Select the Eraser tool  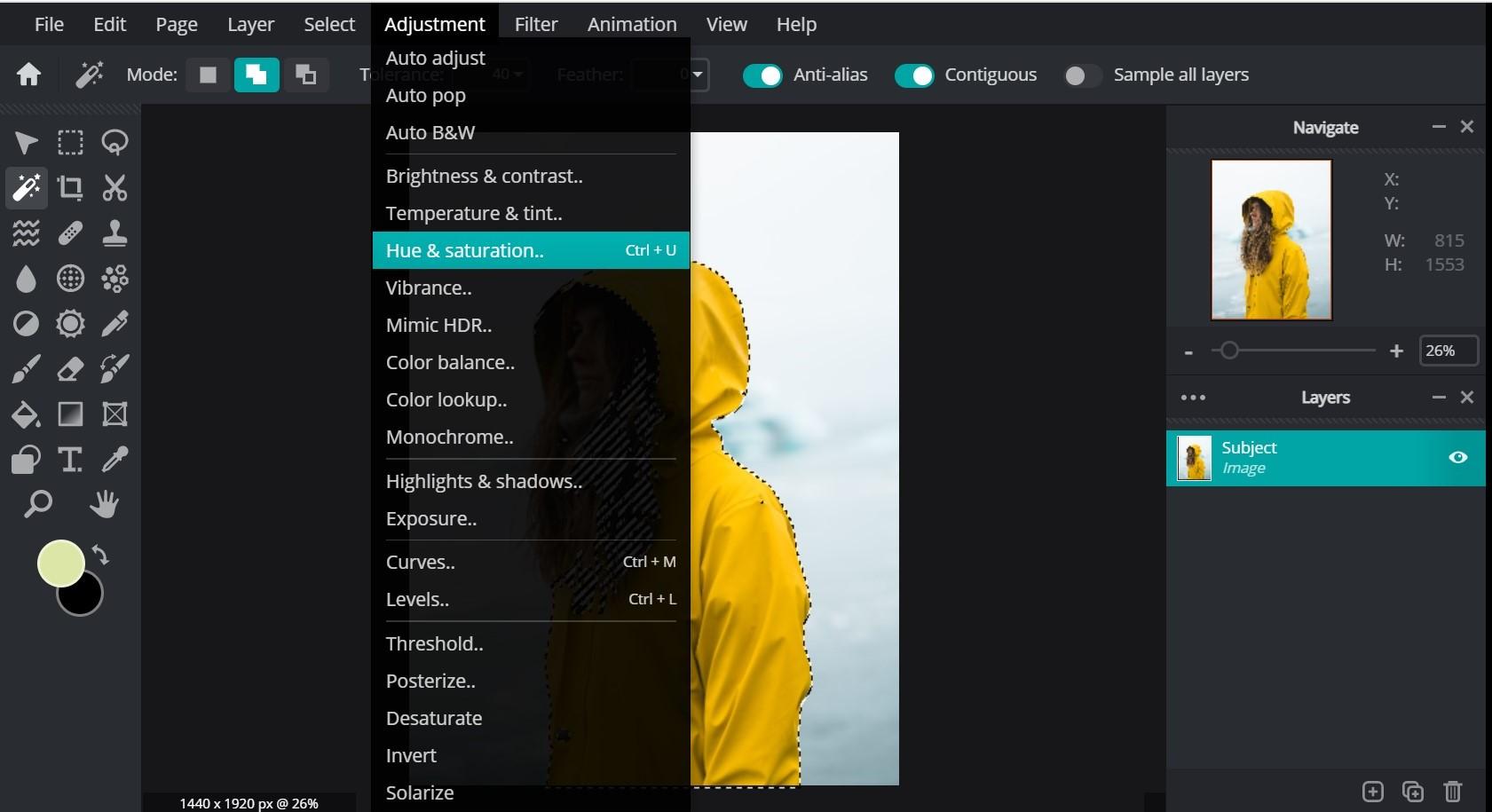(70, 369)
